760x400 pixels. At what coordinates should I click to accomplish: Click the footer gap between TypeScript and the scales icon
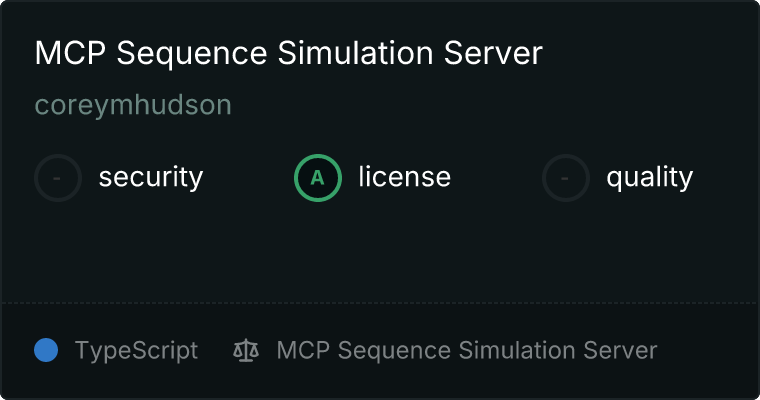pos(215,351)
